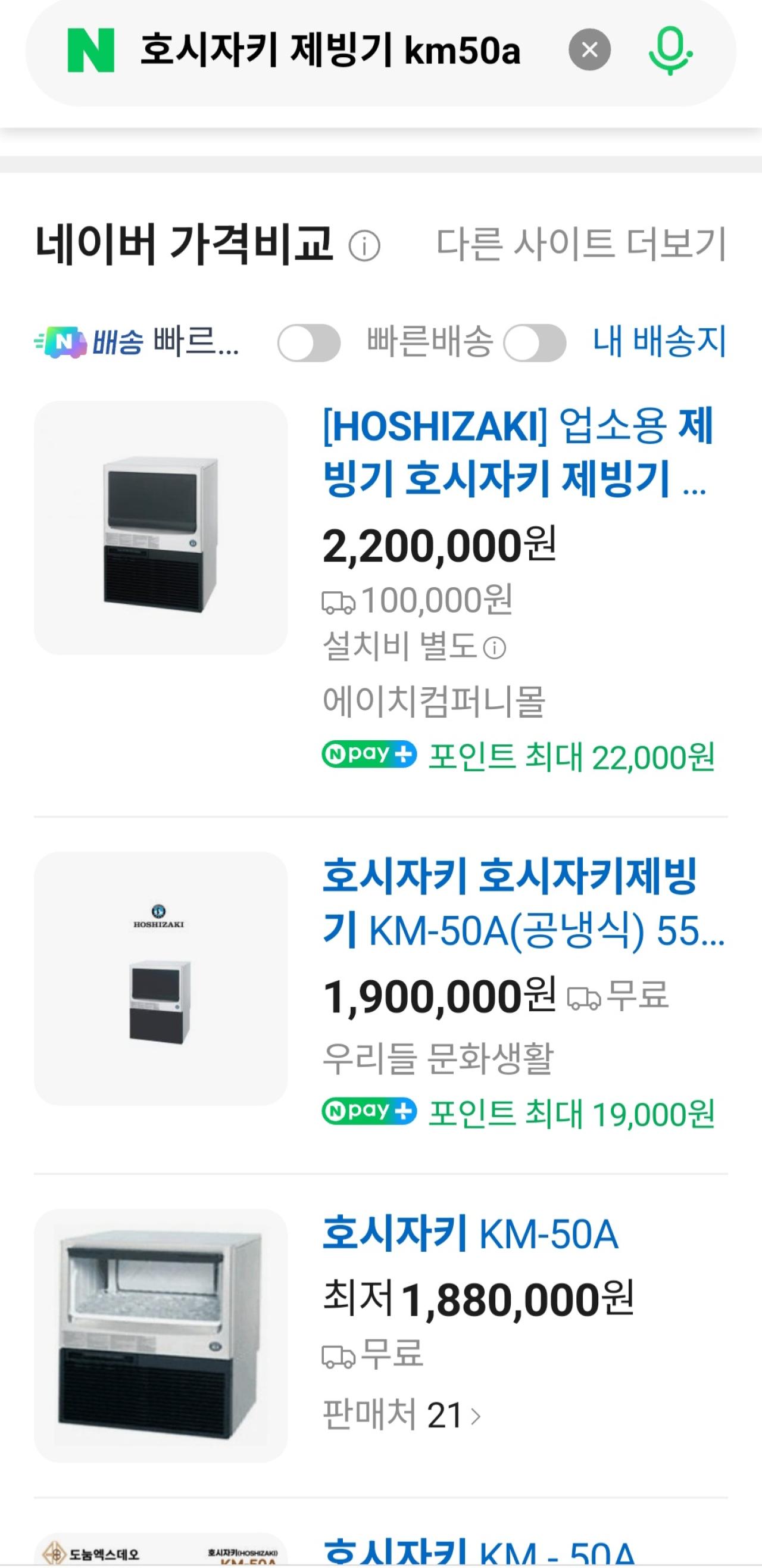The height and width of the screenshot is (1568, 762).
Task: Open the 네이버 가격비교 info tooltip
Action: pyautogui.click(x=364, y=245)
